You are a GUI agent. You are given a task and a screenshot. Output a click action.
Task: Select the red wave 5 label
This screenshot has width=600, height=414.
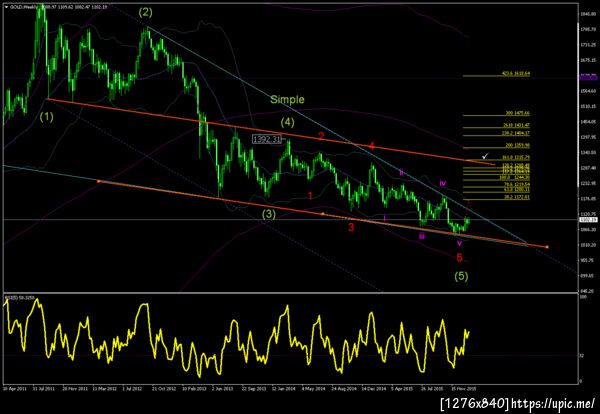click(x=460, y=258)
